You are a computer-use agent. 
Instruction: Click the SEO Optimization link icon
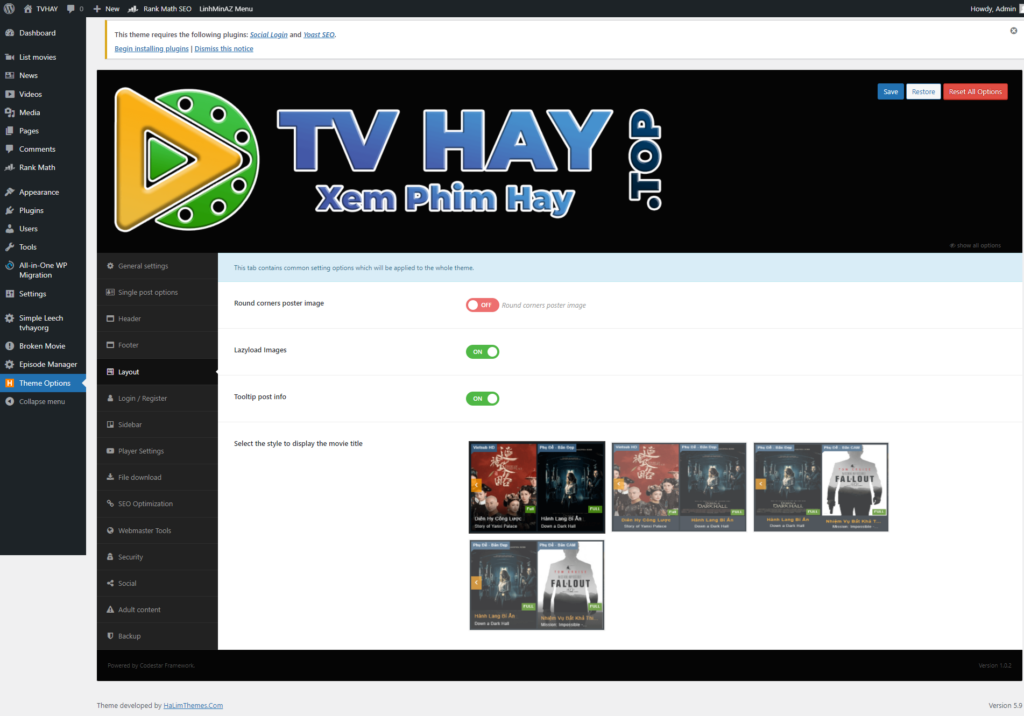click(x=110, y=504)
